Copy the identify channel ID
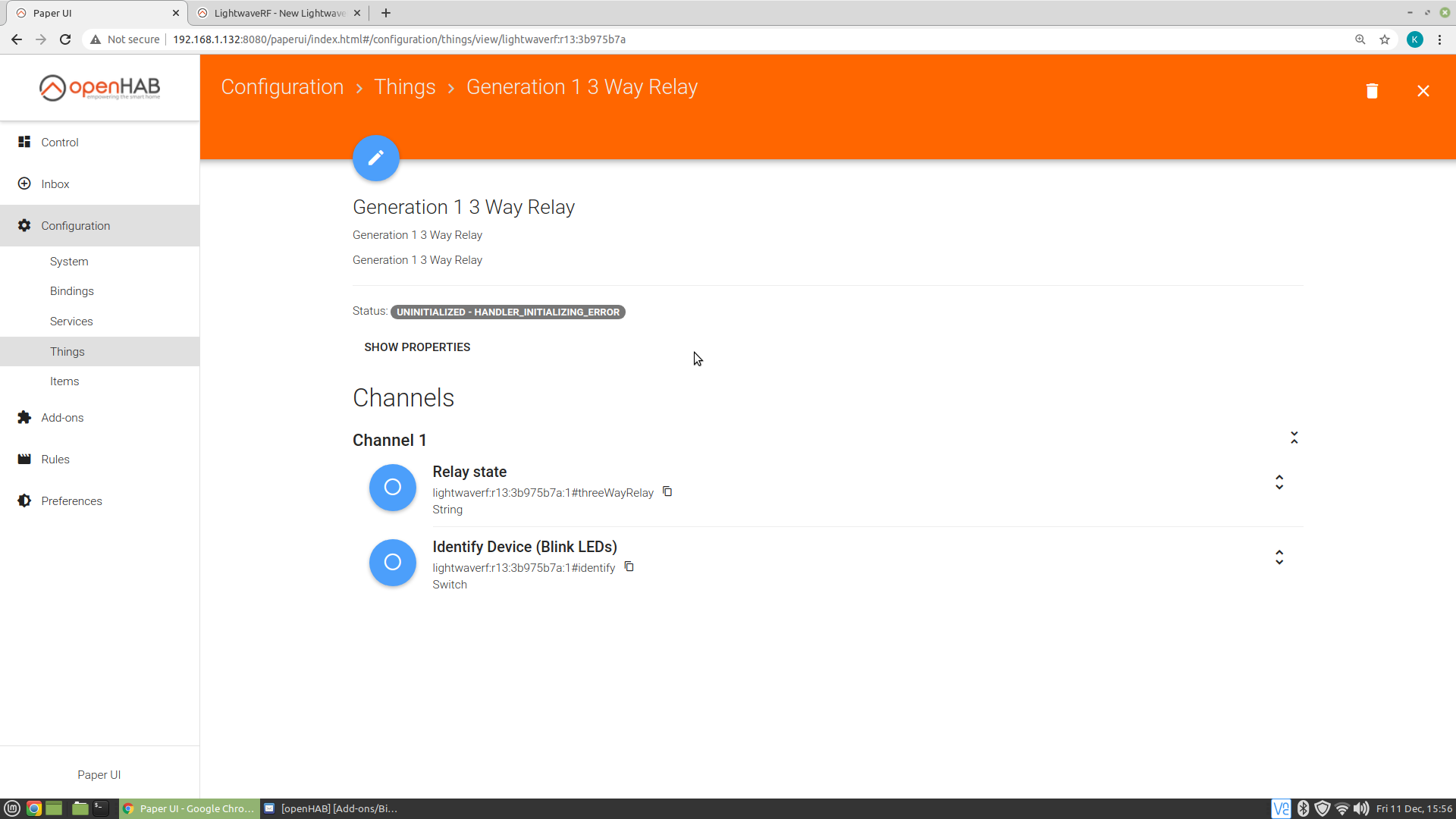Screen dimensions: 1456x819 click(x=629, y=566)
